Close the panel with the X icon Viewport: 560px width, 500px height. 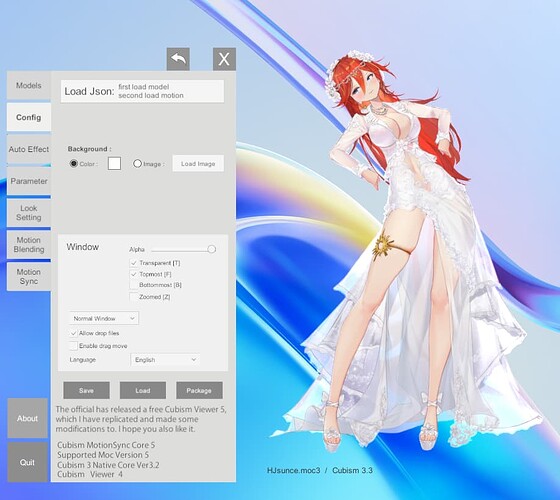224,59
